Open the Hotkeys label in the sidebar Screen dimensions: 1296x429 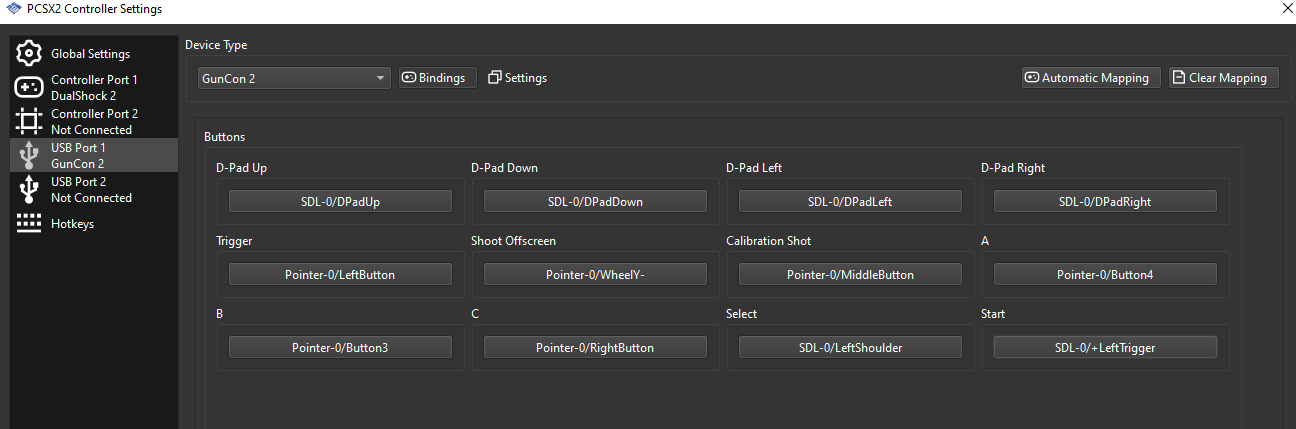72,224
